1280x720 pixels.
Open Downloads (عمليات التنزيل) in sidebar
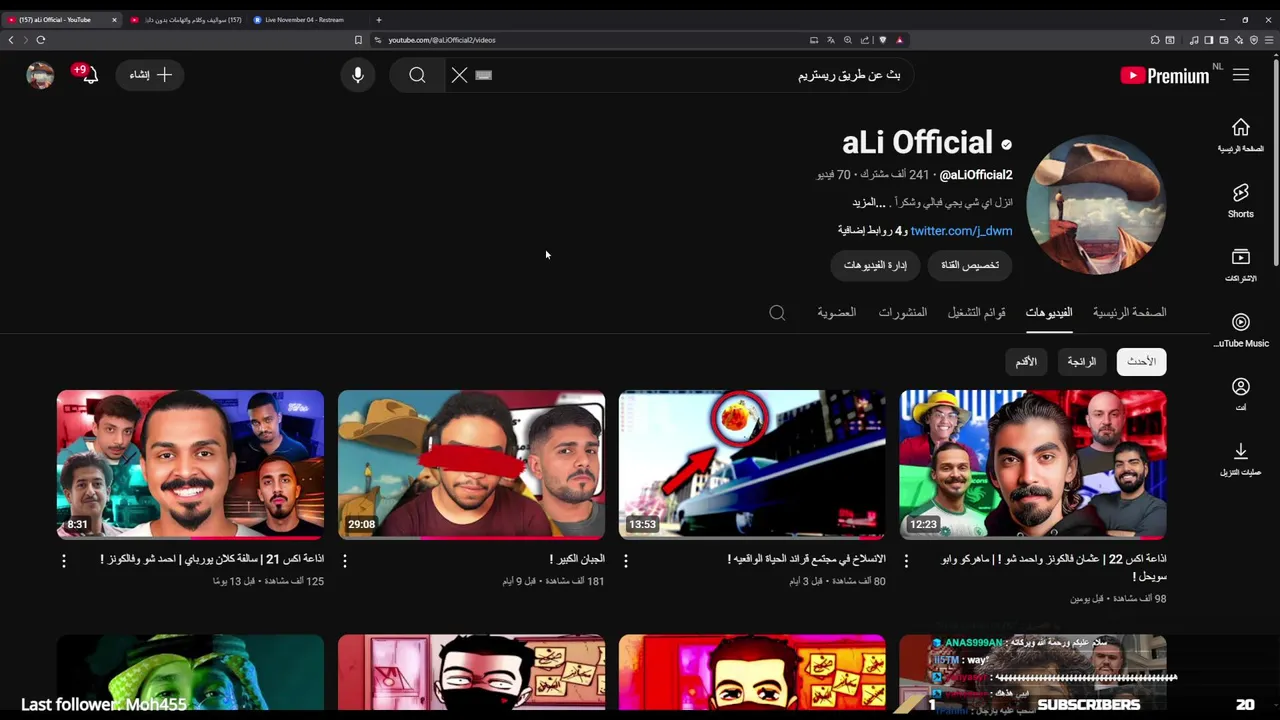point(1241,459)
